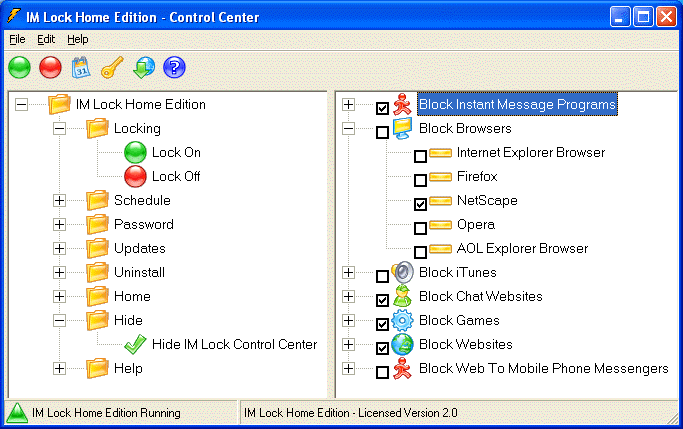Viewport: 683px width, 429px height.
Task: Click the green triangle status bar icon
Action: 17,412
